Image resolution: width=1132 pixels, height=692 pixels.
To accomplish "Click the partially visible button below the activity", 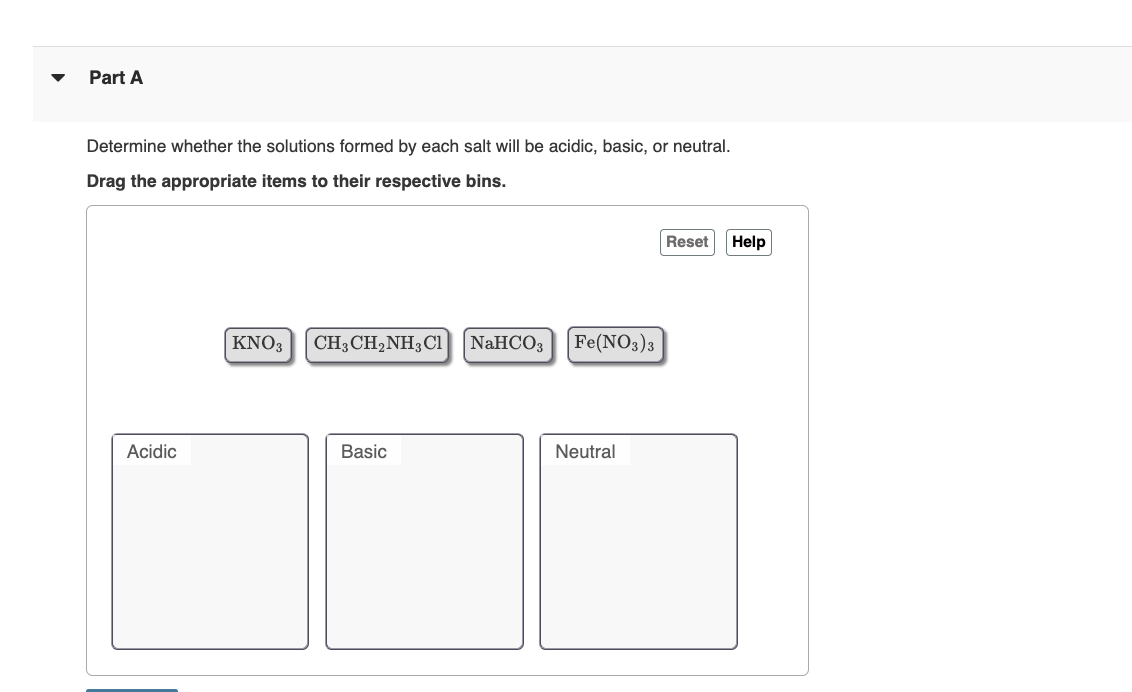I will [x=131, y=690].
